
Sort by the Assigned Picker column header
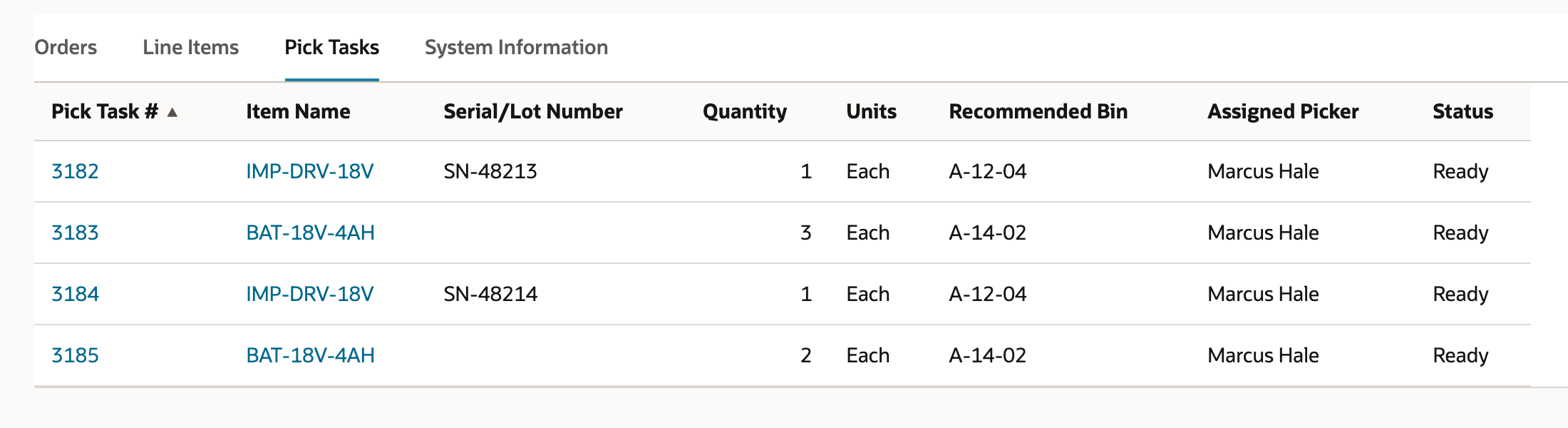click(x=1283, y=111)
